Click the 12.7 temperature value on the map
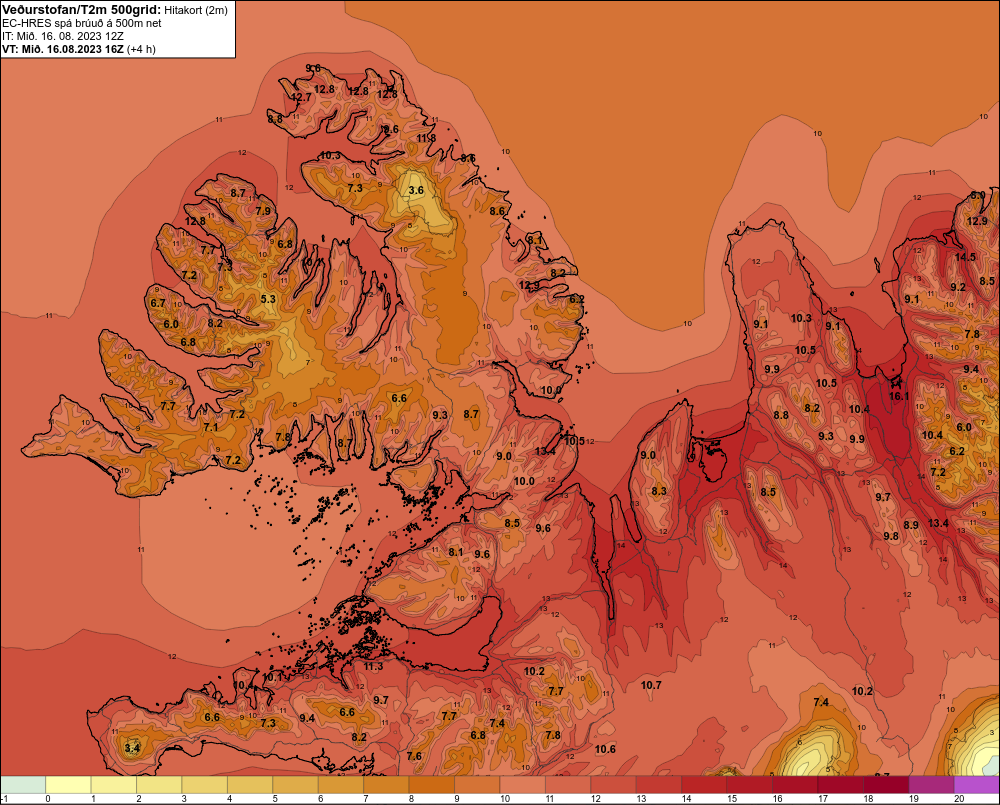This screenshot has width=1000, height=805. pos(301,97)
